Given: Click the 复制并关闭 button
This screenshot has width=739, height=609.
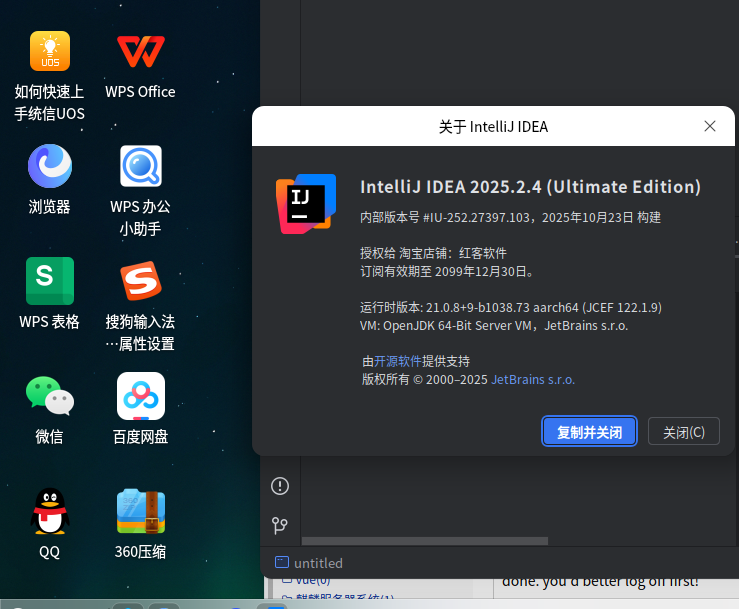Looking at the screenshot, I should pyautogui.click(x=589, y=431).
